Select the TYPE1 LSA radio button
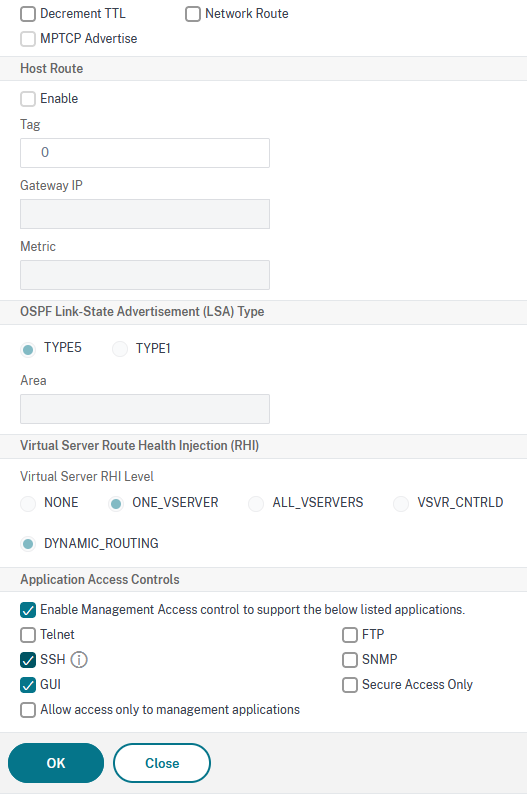 point(120,349)
